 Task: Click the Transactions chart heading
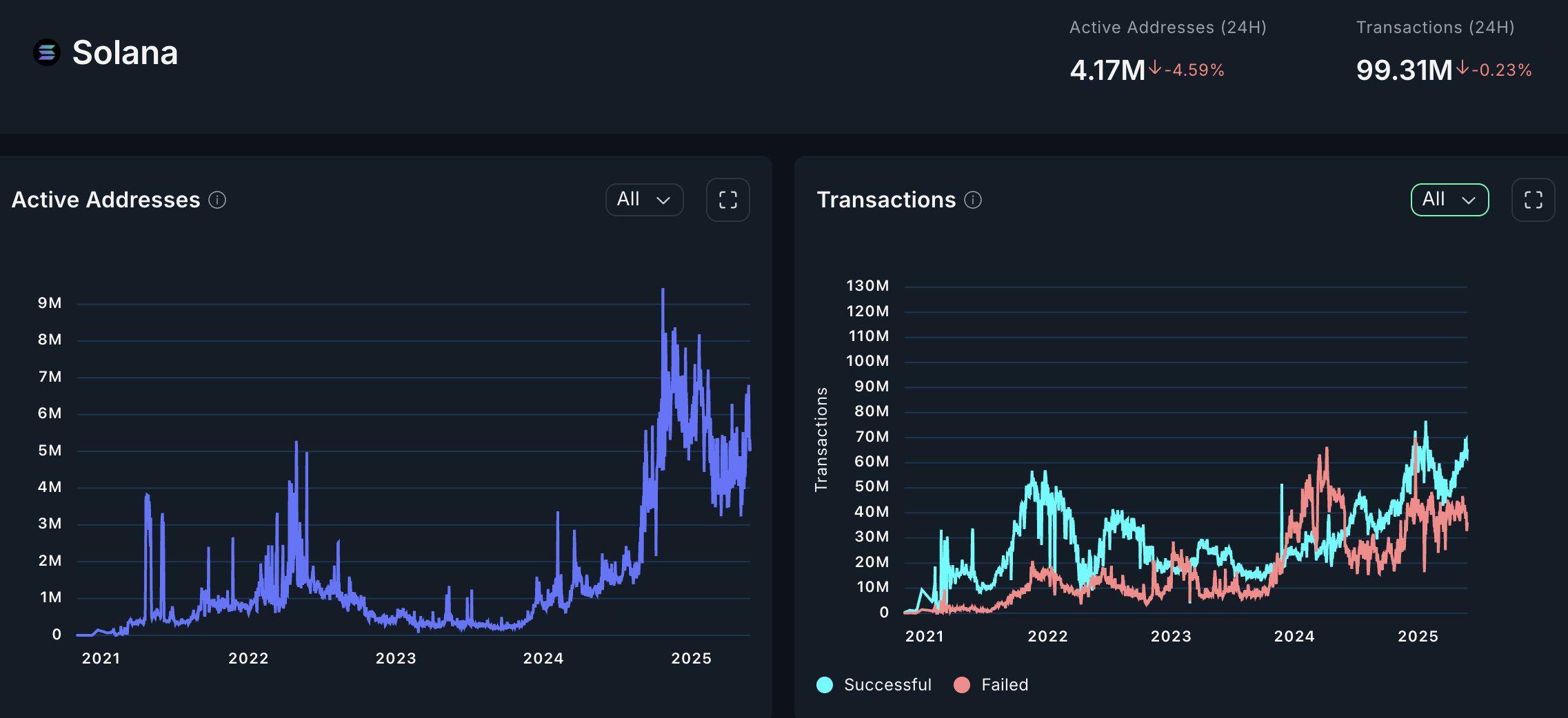point(887,200)
